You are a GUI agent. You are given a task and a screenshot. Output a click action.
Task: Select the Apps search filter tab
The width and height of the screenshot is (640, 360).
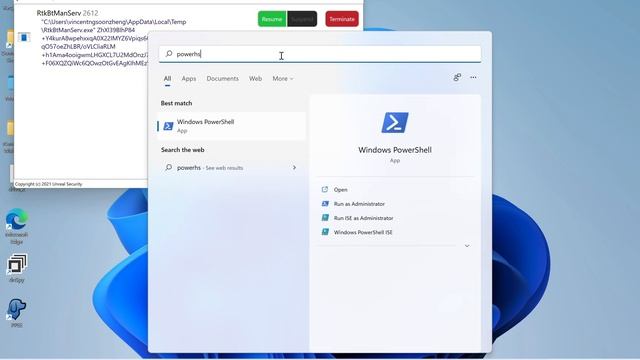[189, 78]
